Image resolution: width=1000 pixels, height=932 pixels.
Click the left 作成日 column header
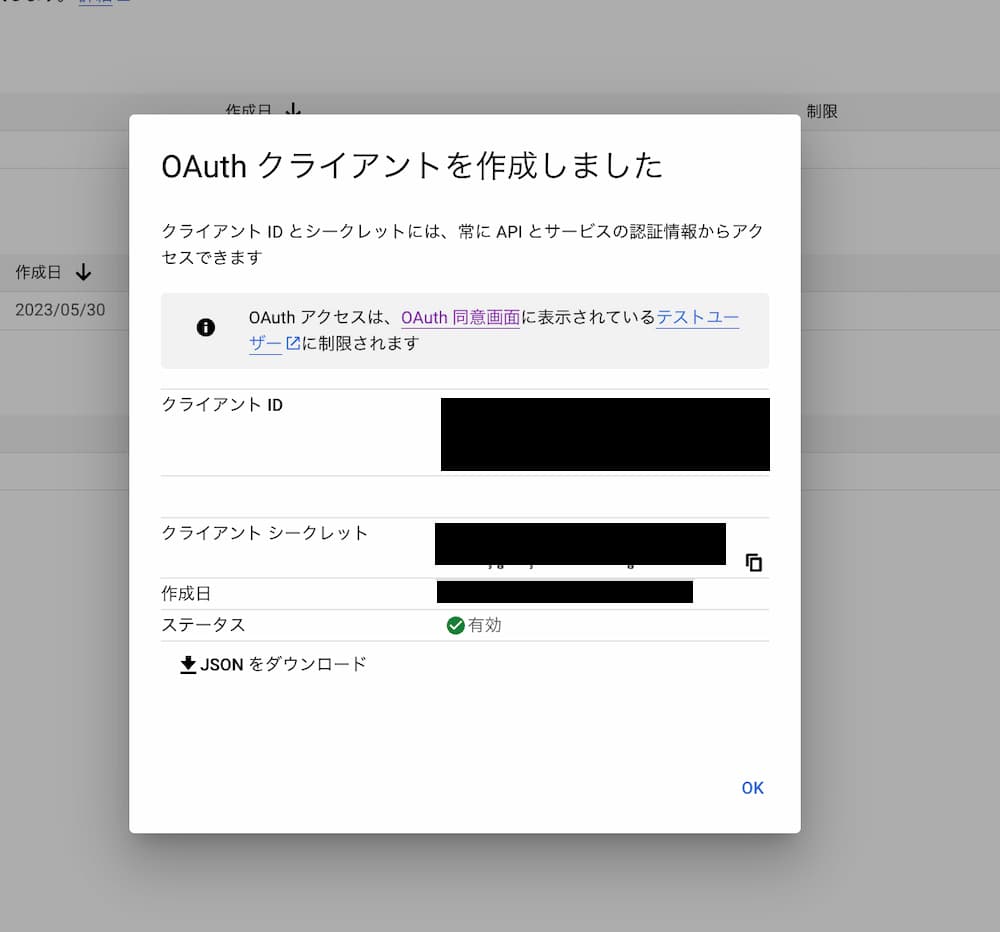40,272
